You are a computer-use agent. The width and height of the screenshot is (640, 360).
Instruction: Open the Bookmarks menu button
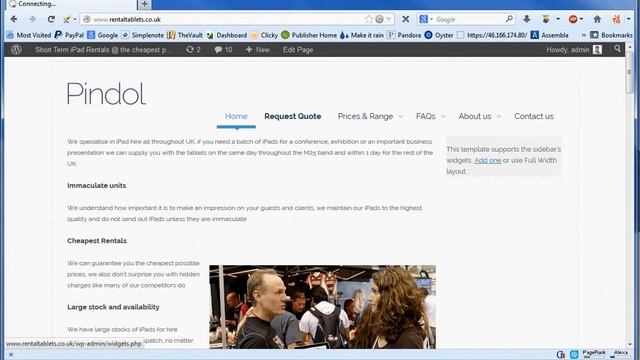pyautogui.click(x=611, y=35)
